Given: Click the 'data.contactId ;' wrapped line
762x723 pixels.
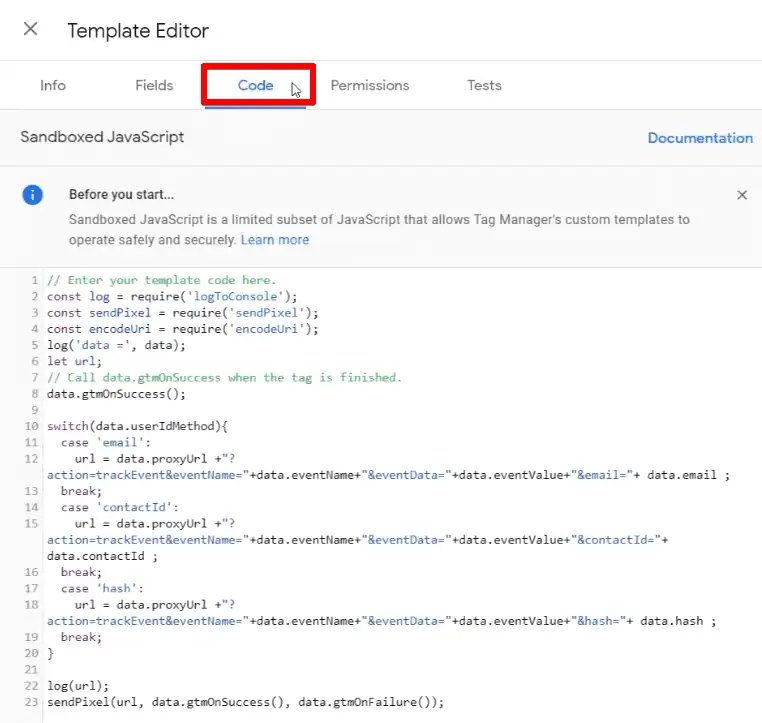Looking at the screenshot, I should click(x=102, y=556).
